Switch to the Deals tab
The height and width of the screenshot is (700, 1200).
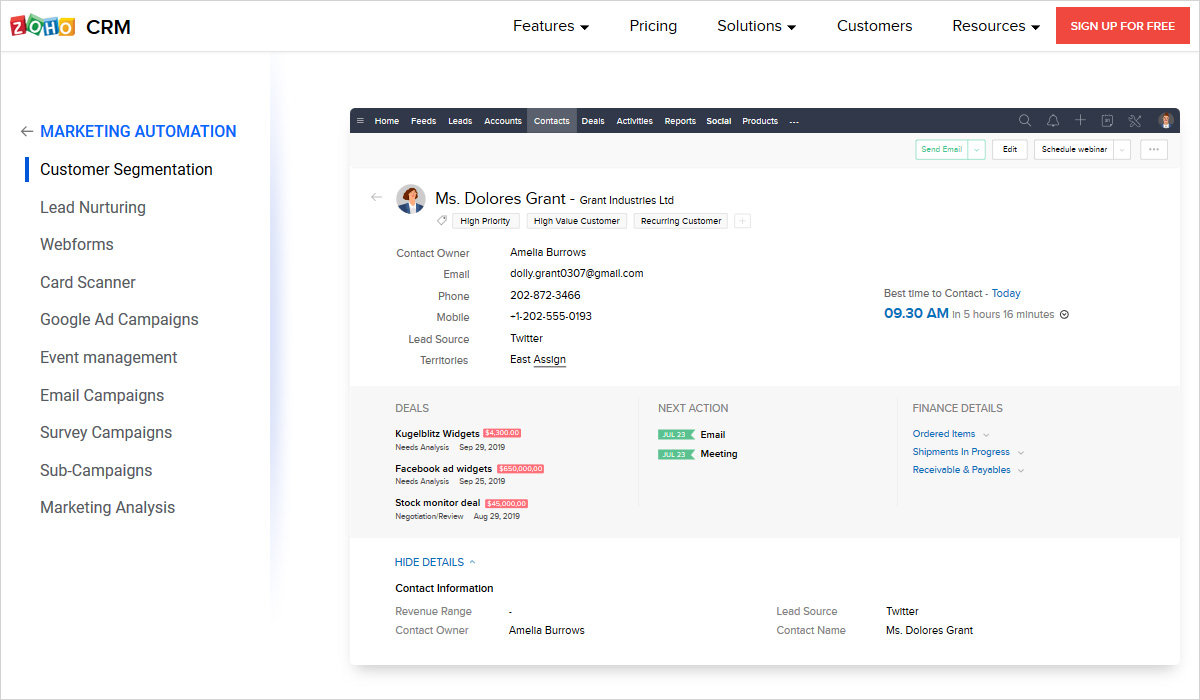[593, 121]
